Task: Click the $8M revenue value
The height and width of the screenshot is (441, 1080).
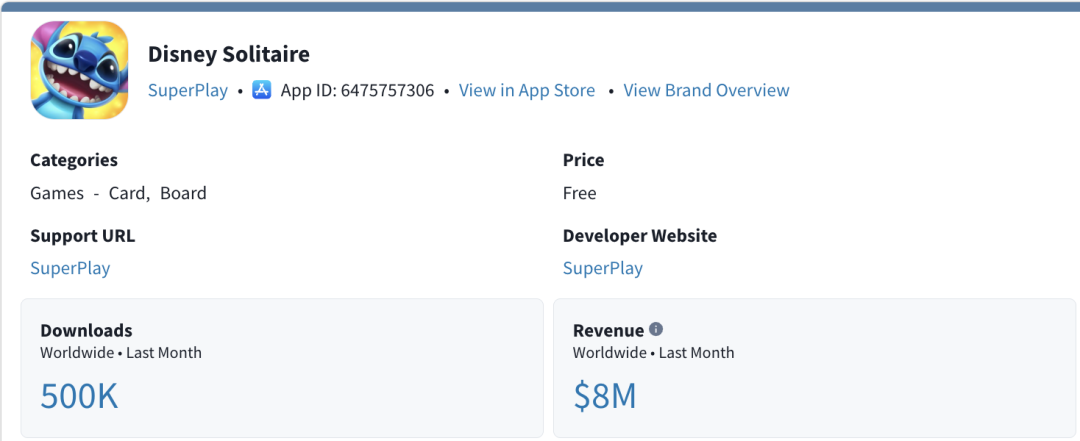Action: pyautogui.click(x=605, y=396)
